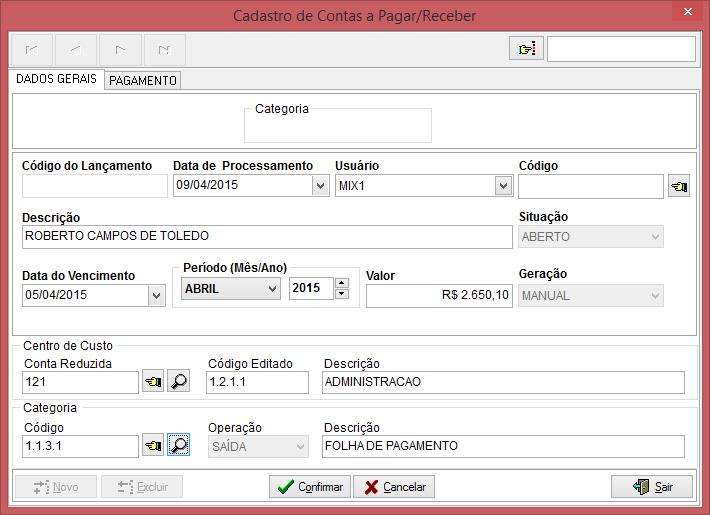Expand the Usuário dropdown showing MIX1

(x=503, y=186)
